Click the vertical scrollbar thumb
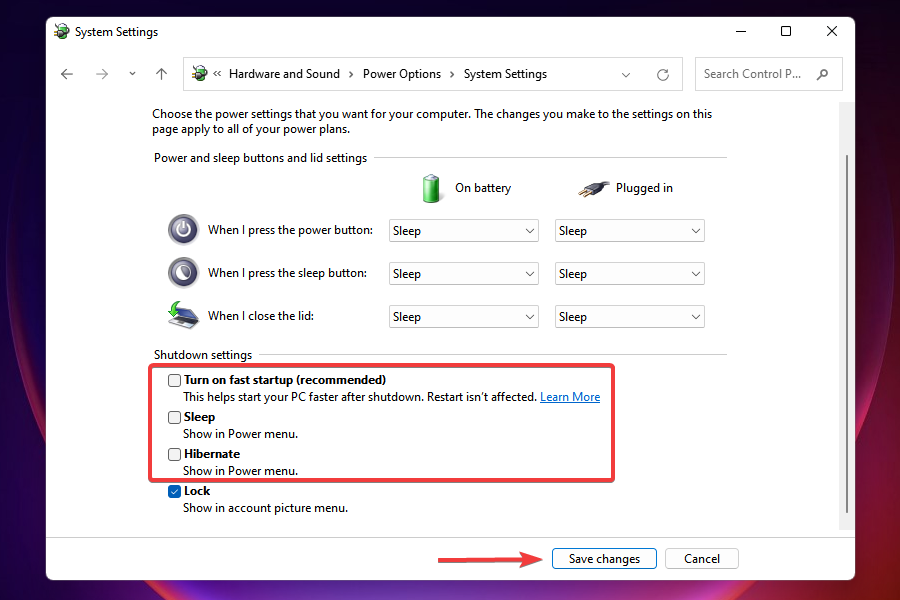900x600 pixels. pos(847,333)
